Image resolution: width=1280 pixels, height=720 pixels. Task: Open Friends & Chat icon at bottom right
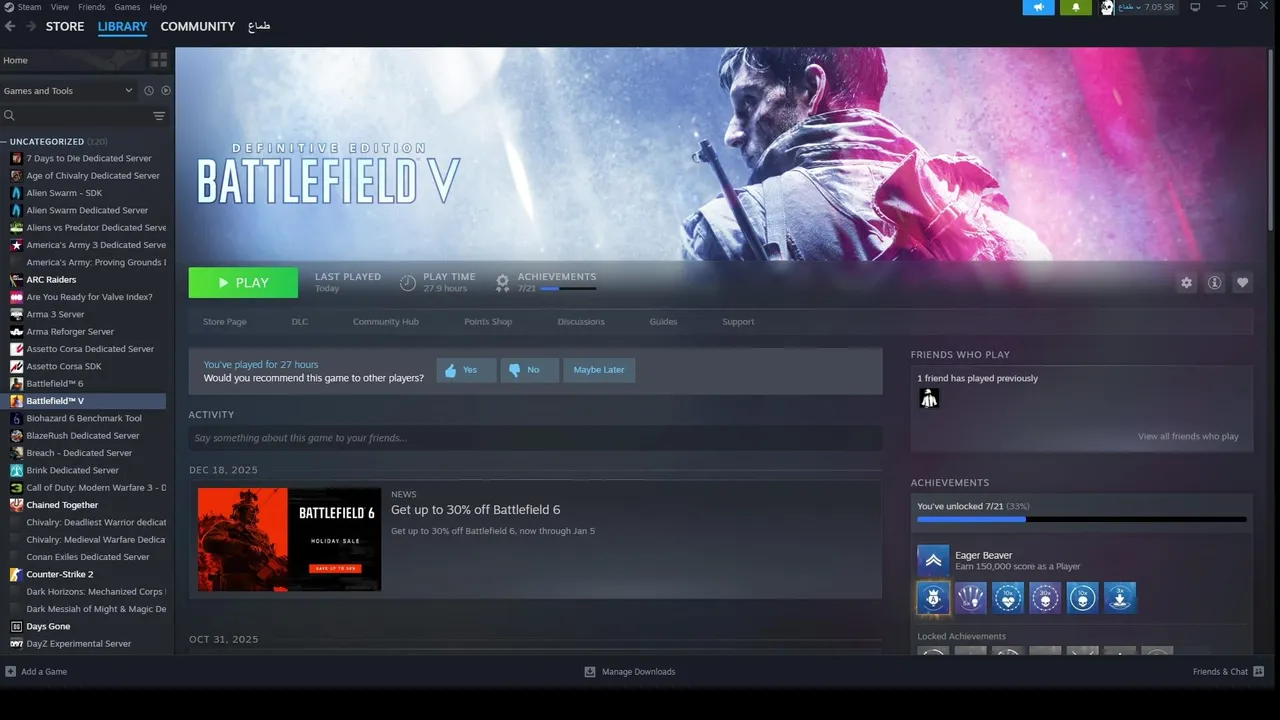1258,671
